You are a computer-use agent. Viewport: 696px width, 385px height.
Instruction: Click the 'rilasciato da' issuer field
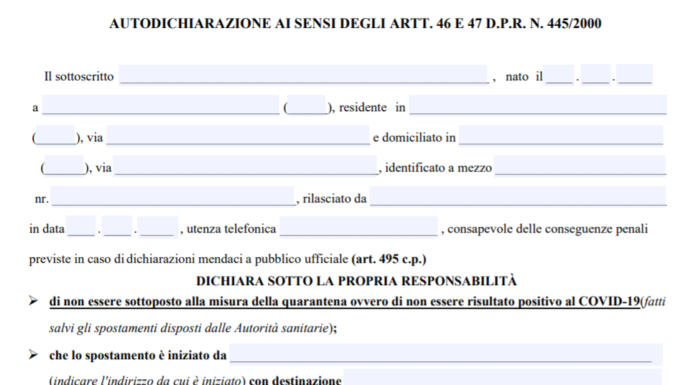518,196
